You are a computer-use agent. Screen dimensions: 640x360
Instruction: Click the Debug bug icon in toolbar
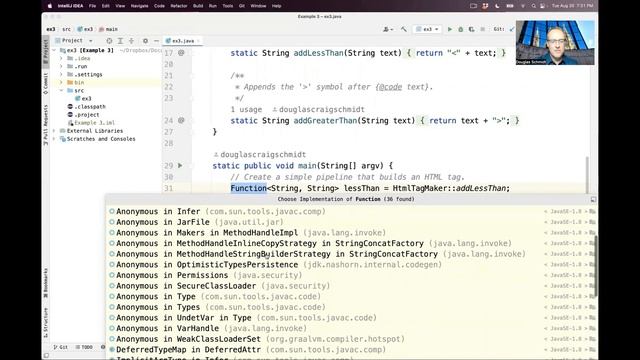(x=461, y=29)
